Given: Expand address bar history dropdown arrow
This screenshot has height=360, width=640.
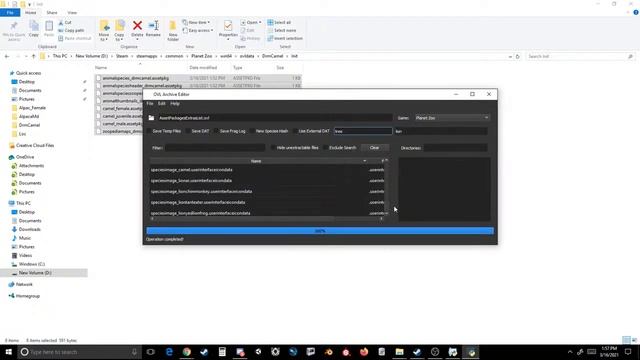Looking at the screenshot, I should tap(510, 56).
